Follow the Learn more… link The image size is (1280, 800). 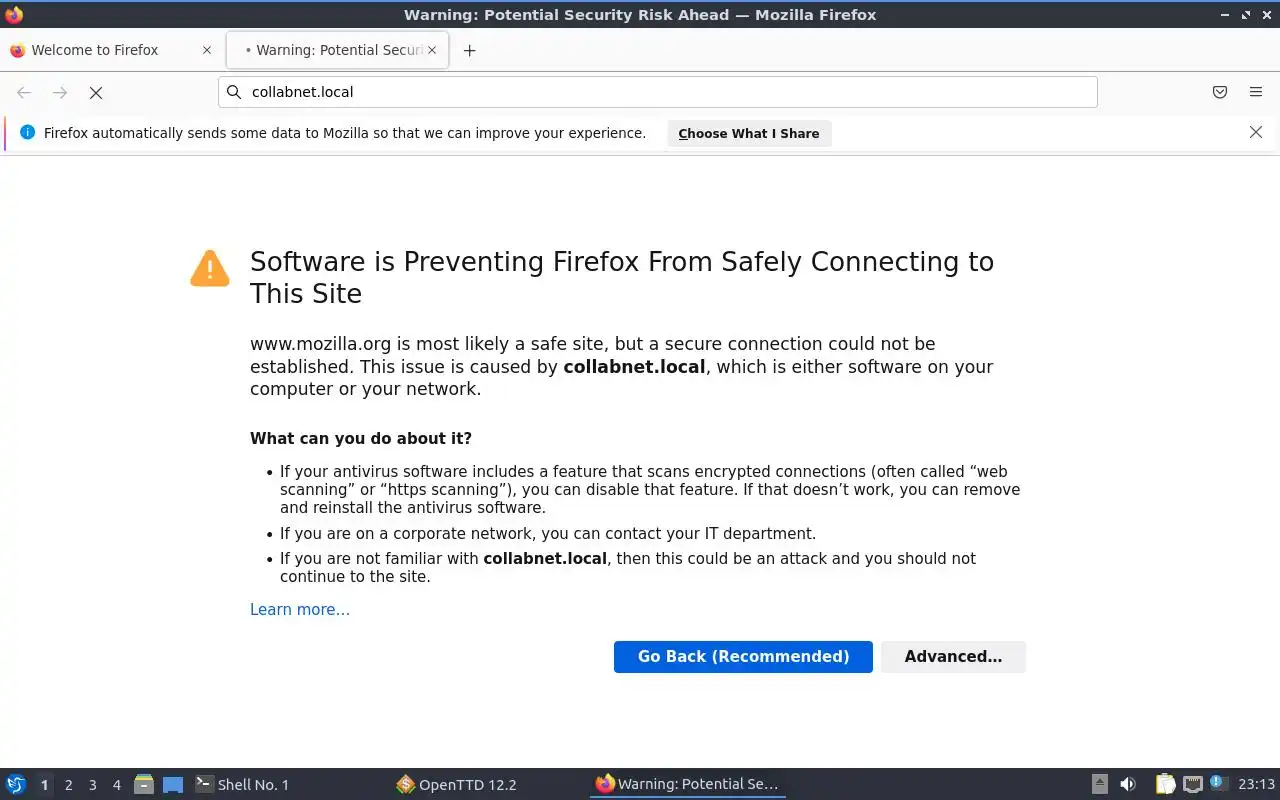300,609
